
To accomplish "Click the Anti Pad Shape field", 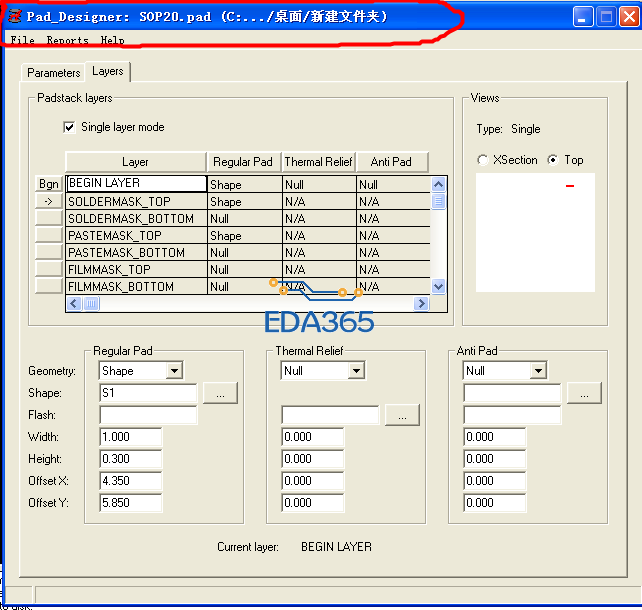I will [x=512, y=393].
